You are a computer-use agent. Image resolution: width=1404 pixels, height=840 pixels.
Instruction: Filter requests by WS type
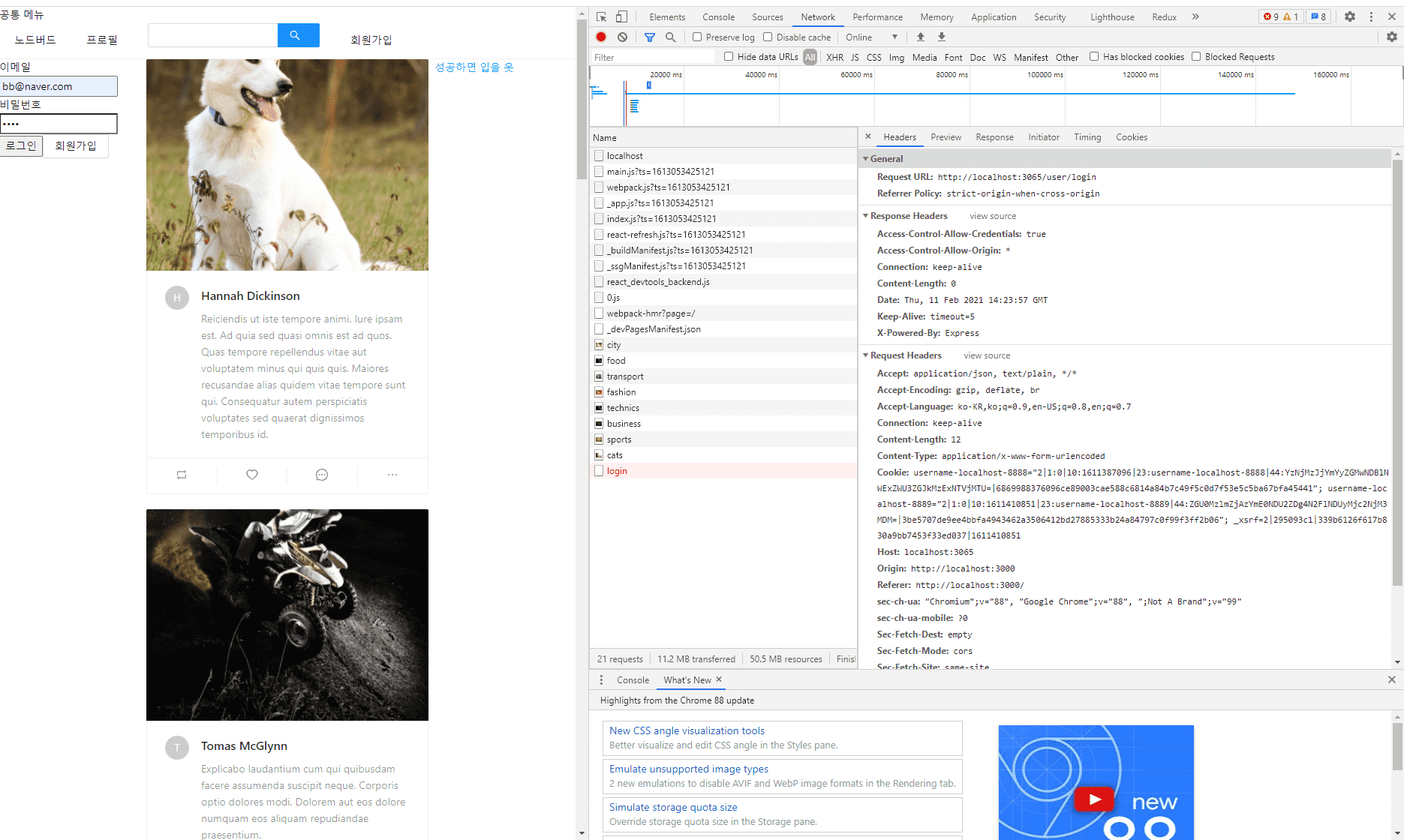pos(1000,57)
